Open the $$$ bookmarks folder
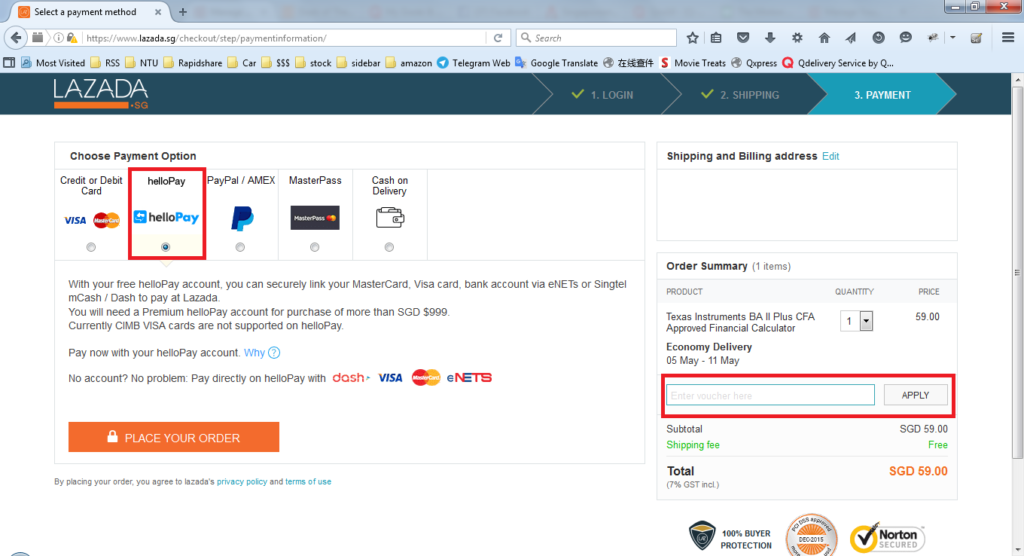Screen dimensions: 1024x556 (x=276, y=63)
